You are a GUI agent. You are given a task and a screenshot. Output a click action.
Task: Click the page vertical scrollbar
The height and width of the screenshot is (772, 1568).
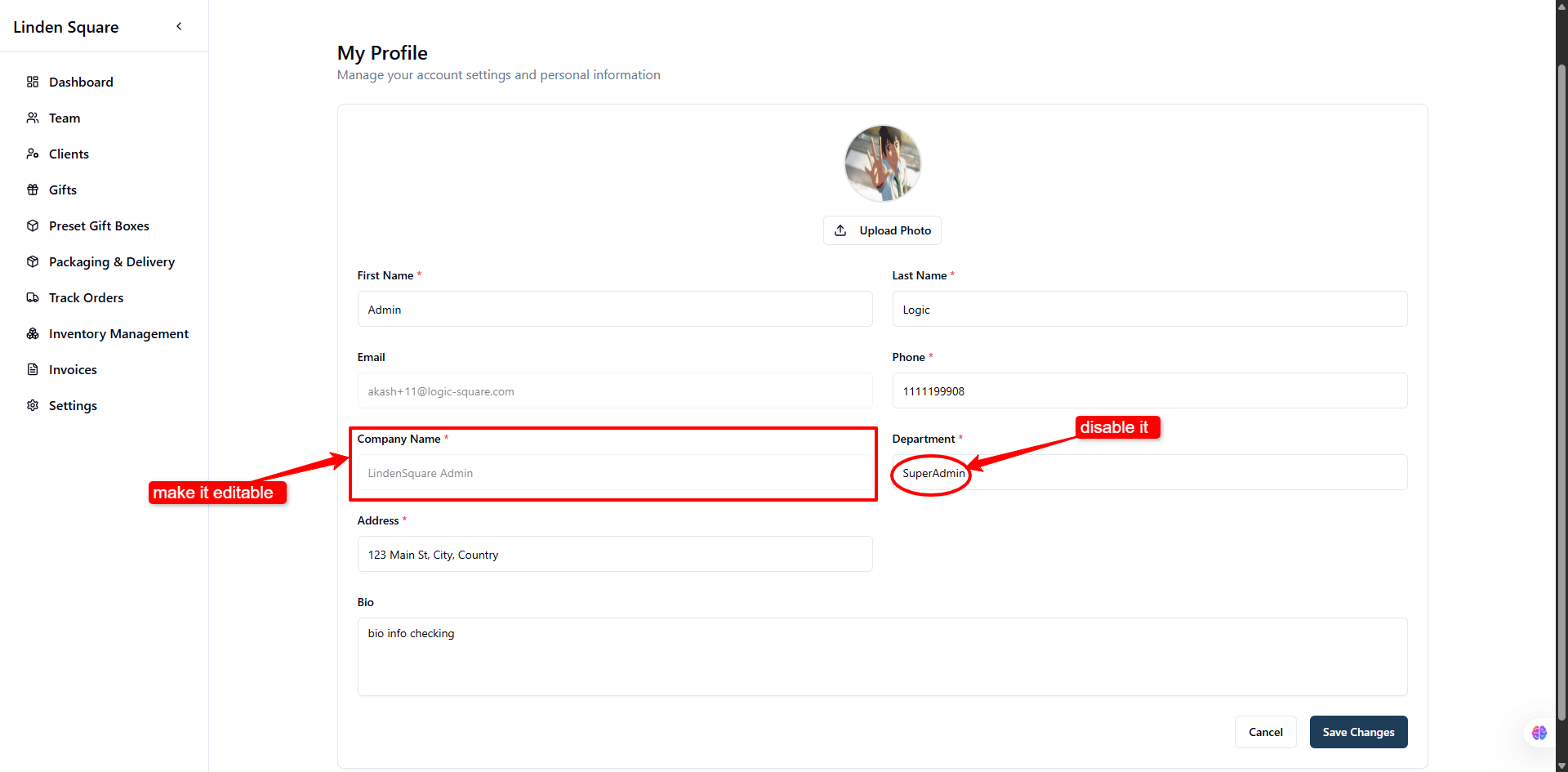pyautogui.click(x=1561, y=392)
